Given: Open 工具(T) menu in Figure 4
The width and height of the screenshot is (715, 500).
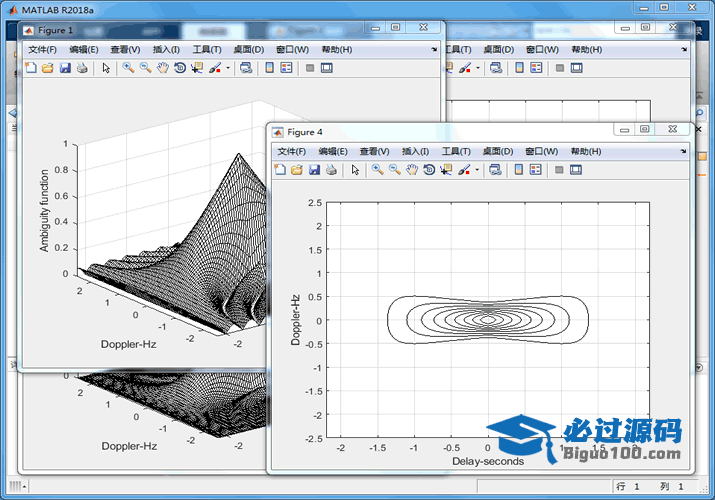Looking at the screenshot, I should pos(456,151).
